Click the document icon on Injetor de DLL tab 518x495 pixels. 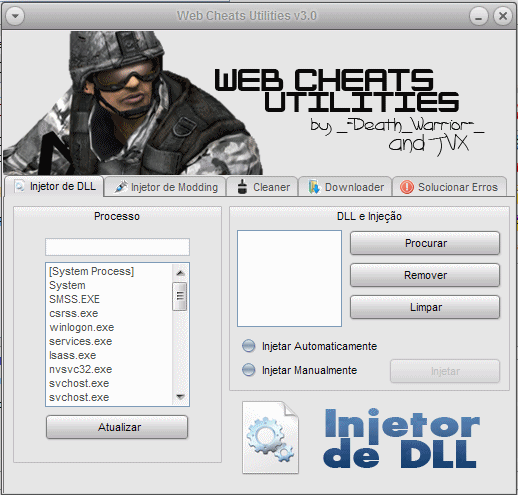tap(19, 186)
